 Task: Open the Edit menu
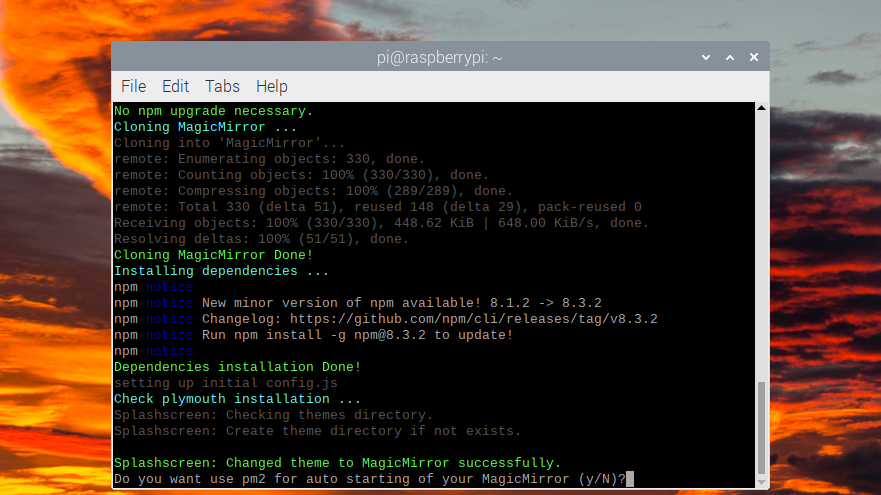(x=175, y=87)
